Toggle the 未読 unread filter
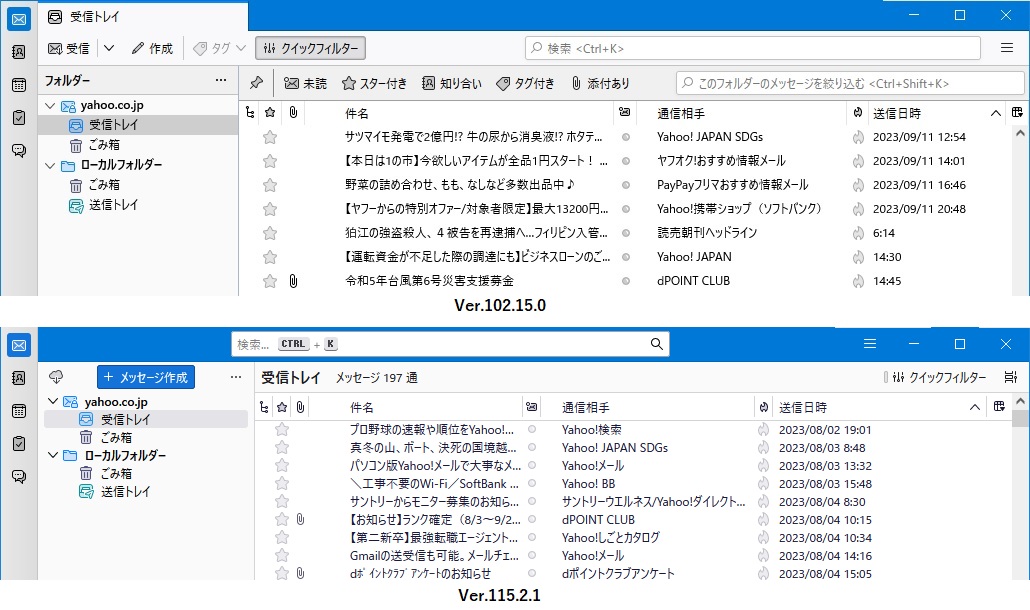 click(x=305, y=83)
